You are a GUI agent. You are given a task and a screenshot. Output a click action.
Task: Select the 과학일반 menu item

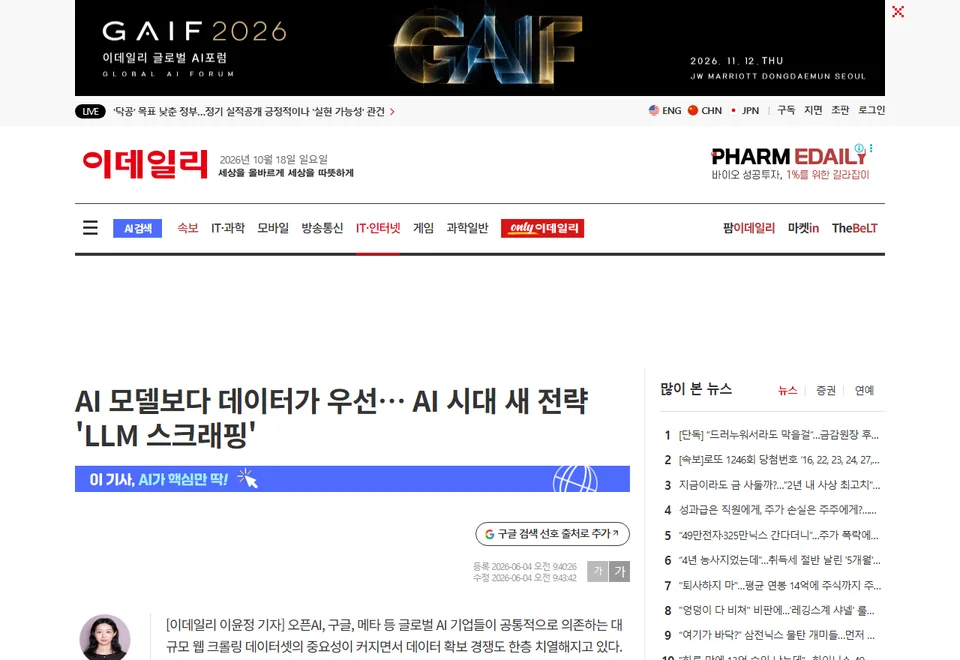point(467,228)
